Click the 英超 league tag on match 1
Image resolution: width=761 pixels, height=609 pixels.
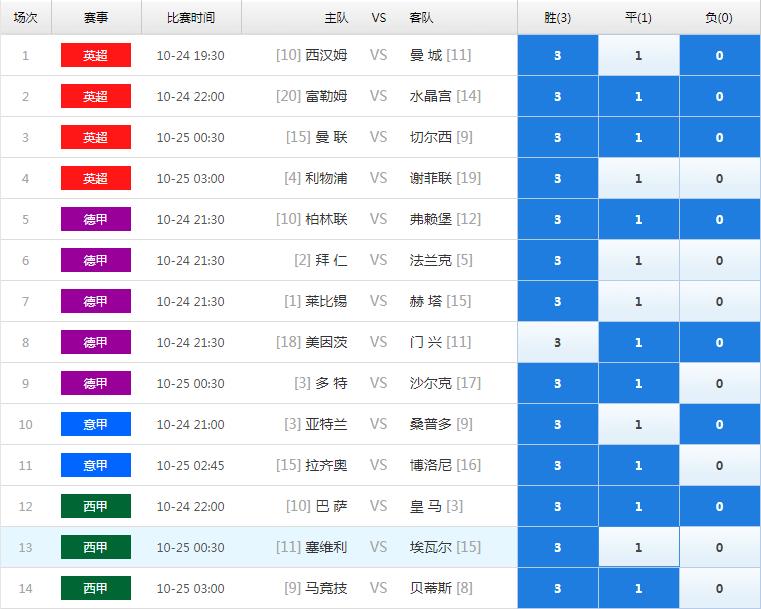[x=96, y=55]
